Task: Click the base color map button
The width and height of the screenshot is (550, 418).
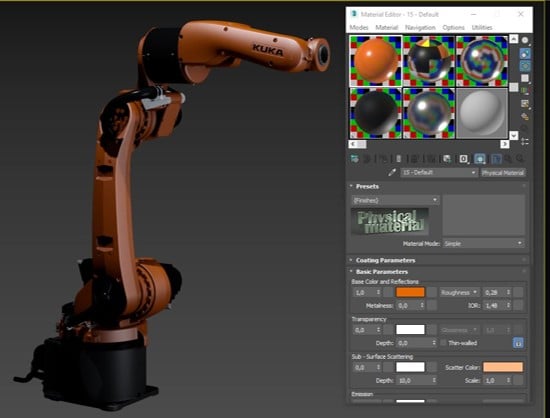Action: (x=432, y=292)
